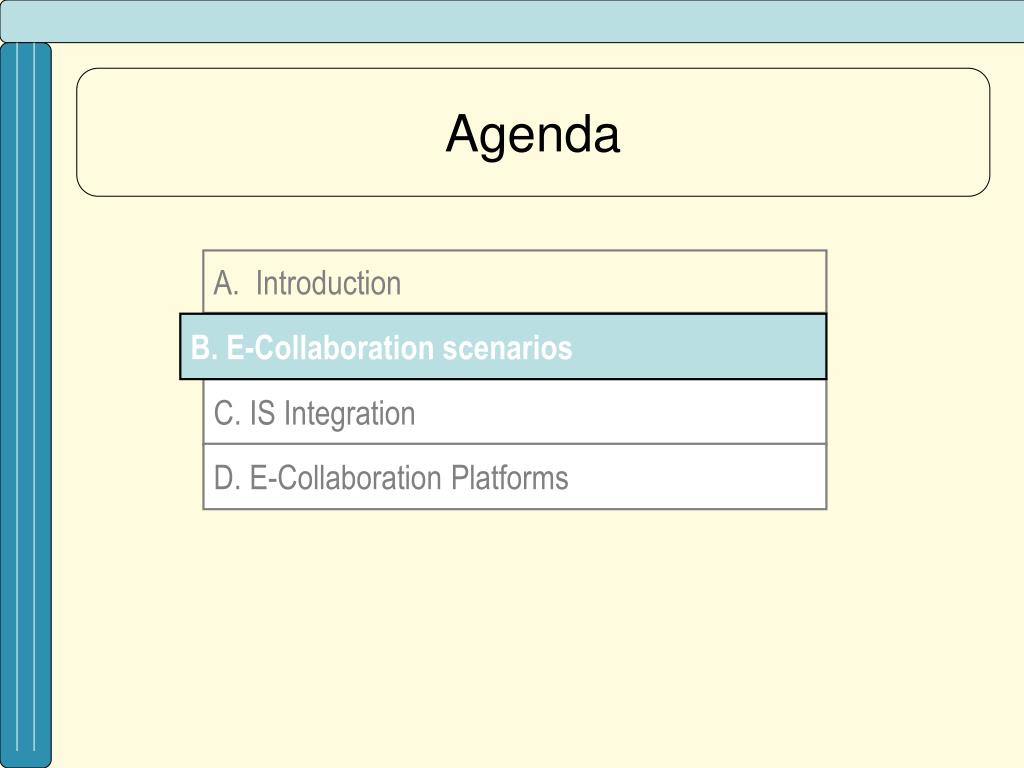1024x768 pixels.
Task: Click the bold B. label
Action: (204, 347)
